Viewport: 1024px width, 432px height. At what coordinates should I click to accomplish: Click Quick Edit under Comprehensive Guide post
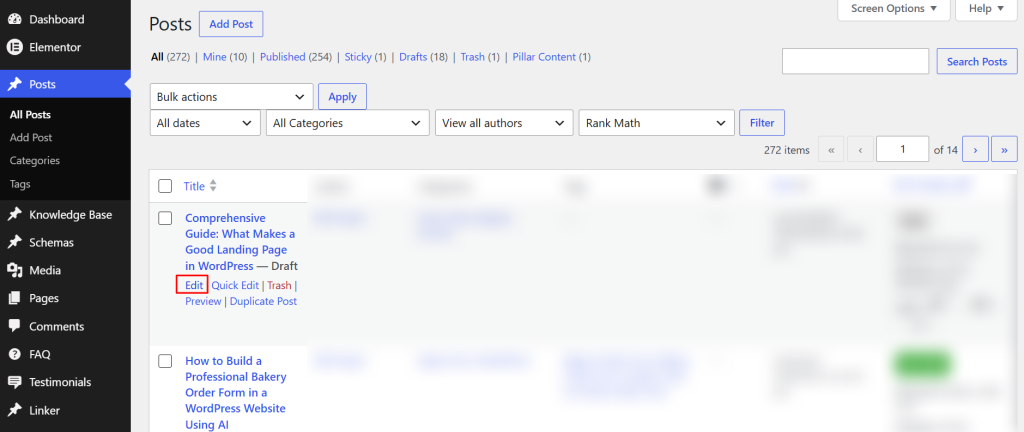point(235,285)
